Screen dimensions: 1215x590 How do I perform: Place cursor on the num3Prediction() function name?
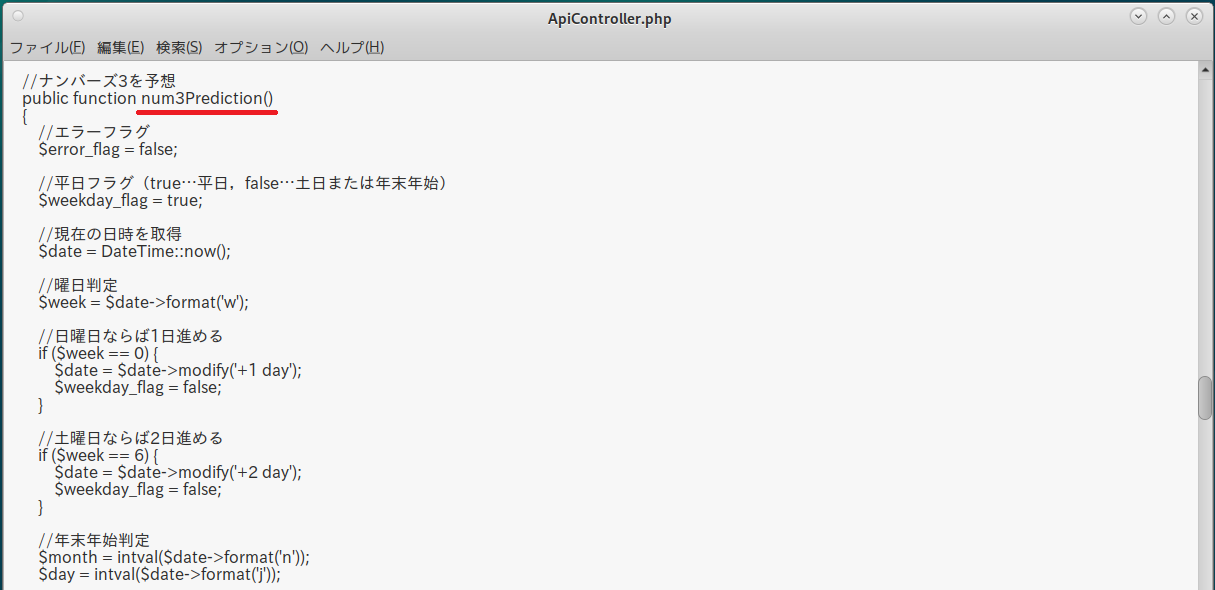206,98
